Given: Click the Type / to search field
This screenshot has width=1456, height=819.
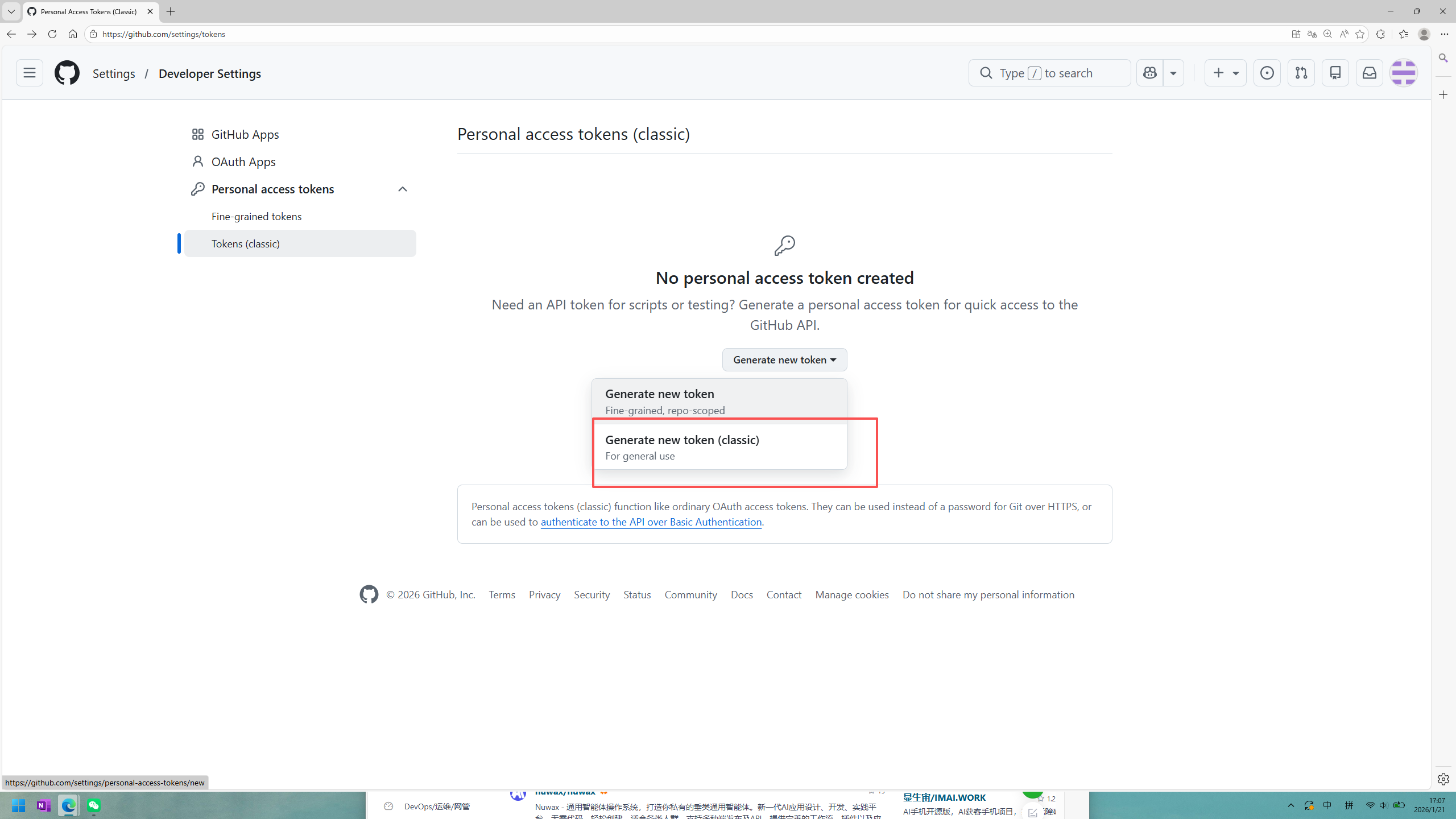Looking at the screenshot, I should click(1049, 73).
